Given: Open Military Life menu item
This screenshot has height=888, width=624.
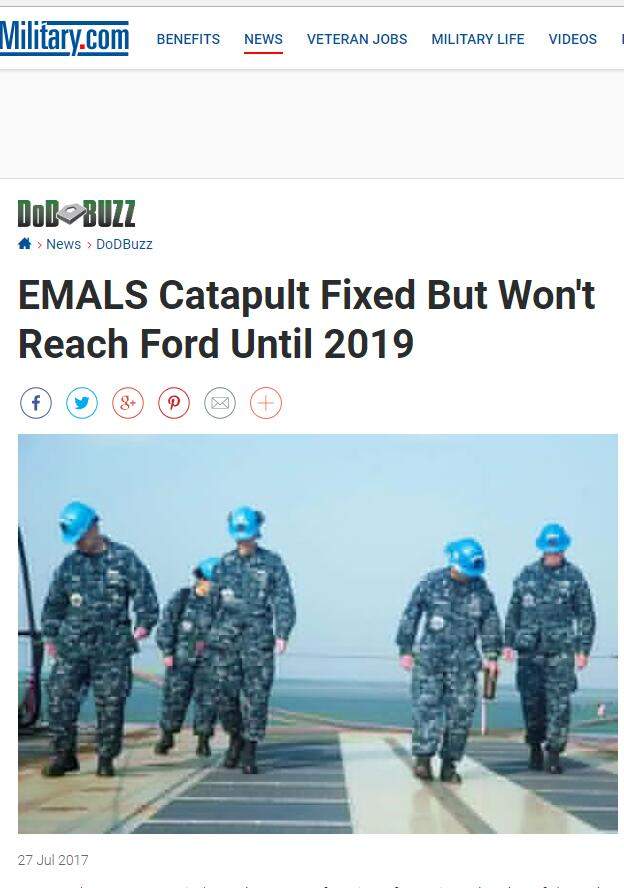Looking at the screenshot, I should (x=477, y=39).
